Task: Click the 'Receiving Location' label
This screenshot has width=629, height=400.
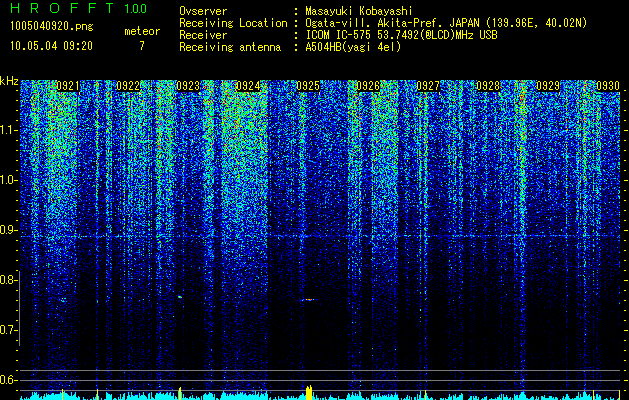Action: pyautogui.click(x=233, y=23)
